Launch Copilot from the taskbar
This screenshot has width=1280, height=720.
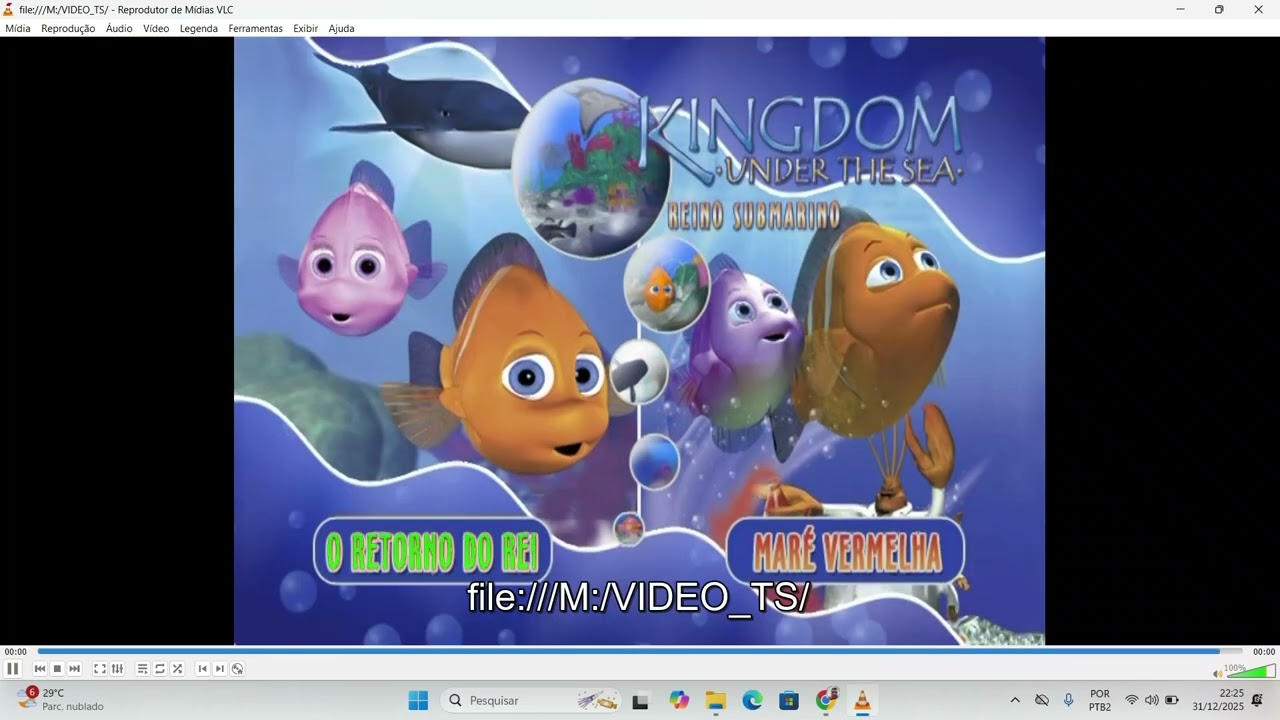[680, 700]
